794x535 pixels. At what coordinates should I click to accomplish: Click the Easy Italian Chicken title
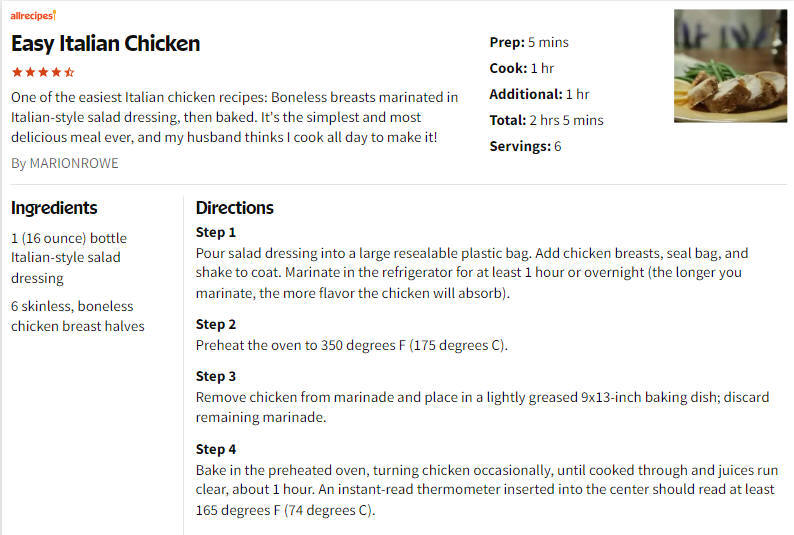click(105, 44)
